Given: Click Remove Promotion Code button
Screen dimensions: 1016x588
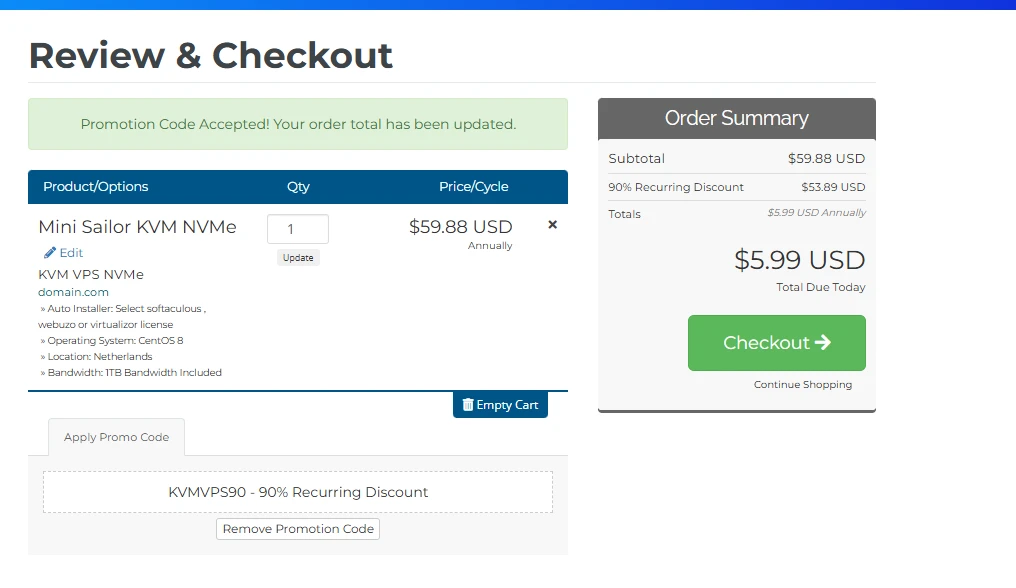Looking at the screenshot, I should 298,529.
